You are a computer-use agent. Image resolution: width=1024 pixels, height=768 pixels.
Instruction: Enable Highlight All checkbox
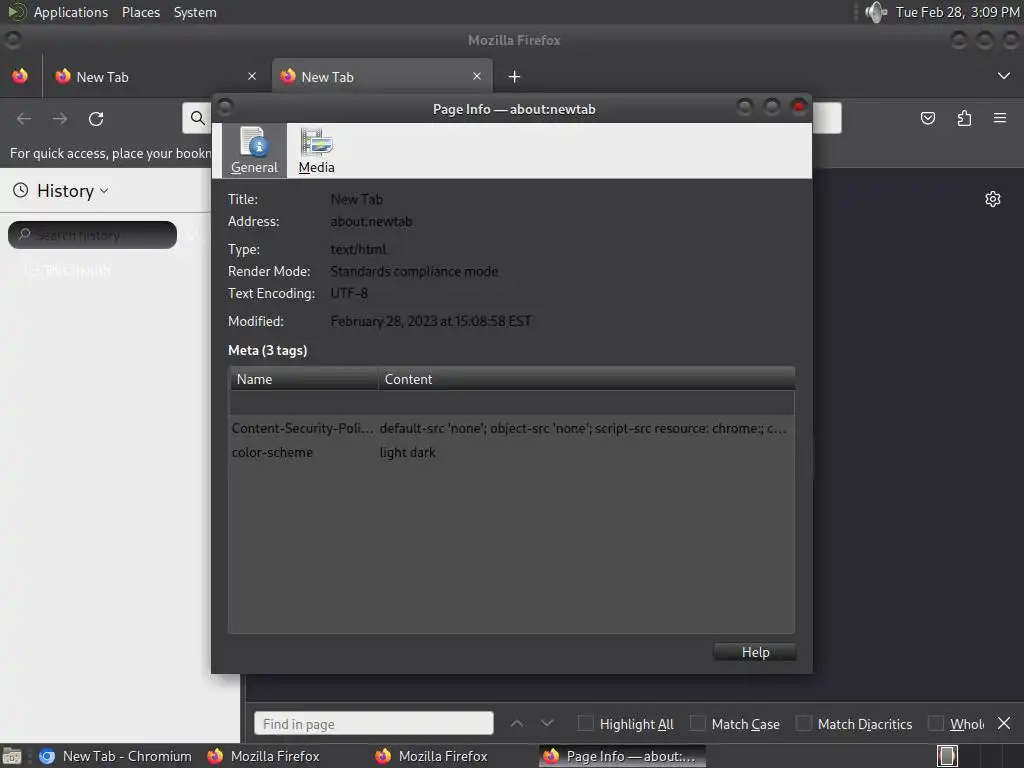pos(586,724)
